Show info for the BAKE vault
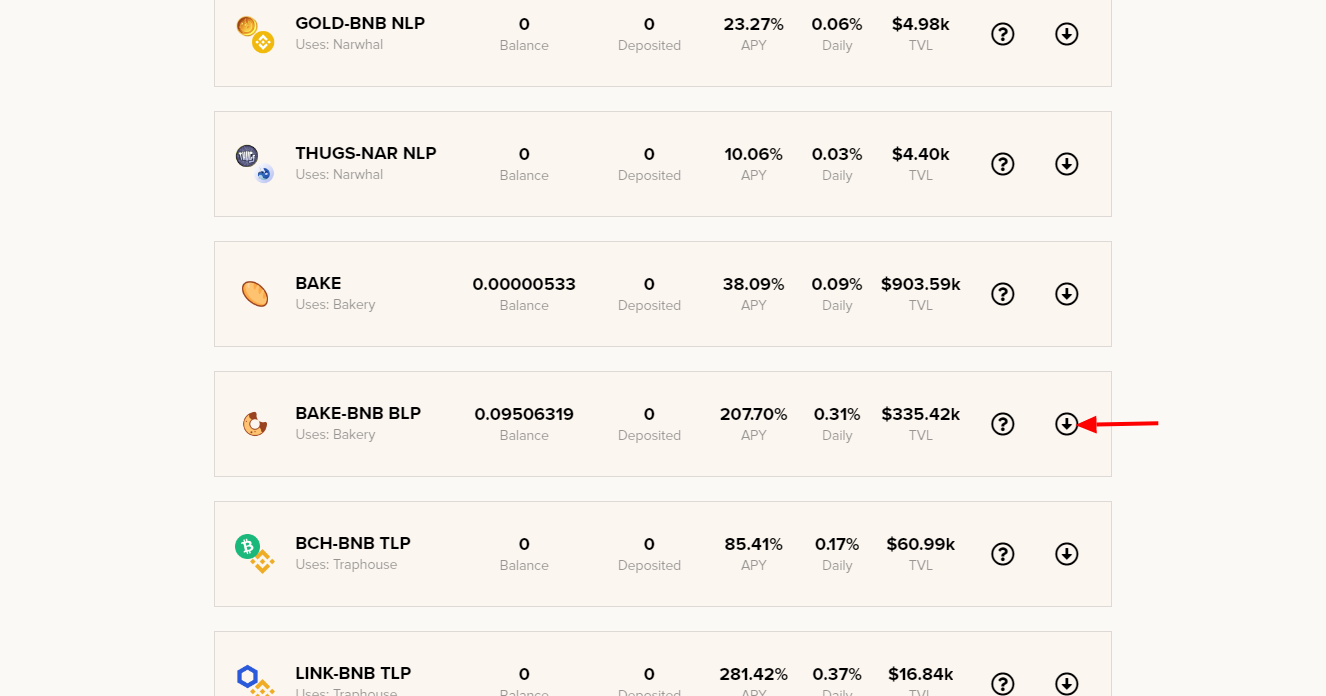This screenshot has height=696, width=1326. (x=1002, y=294)
